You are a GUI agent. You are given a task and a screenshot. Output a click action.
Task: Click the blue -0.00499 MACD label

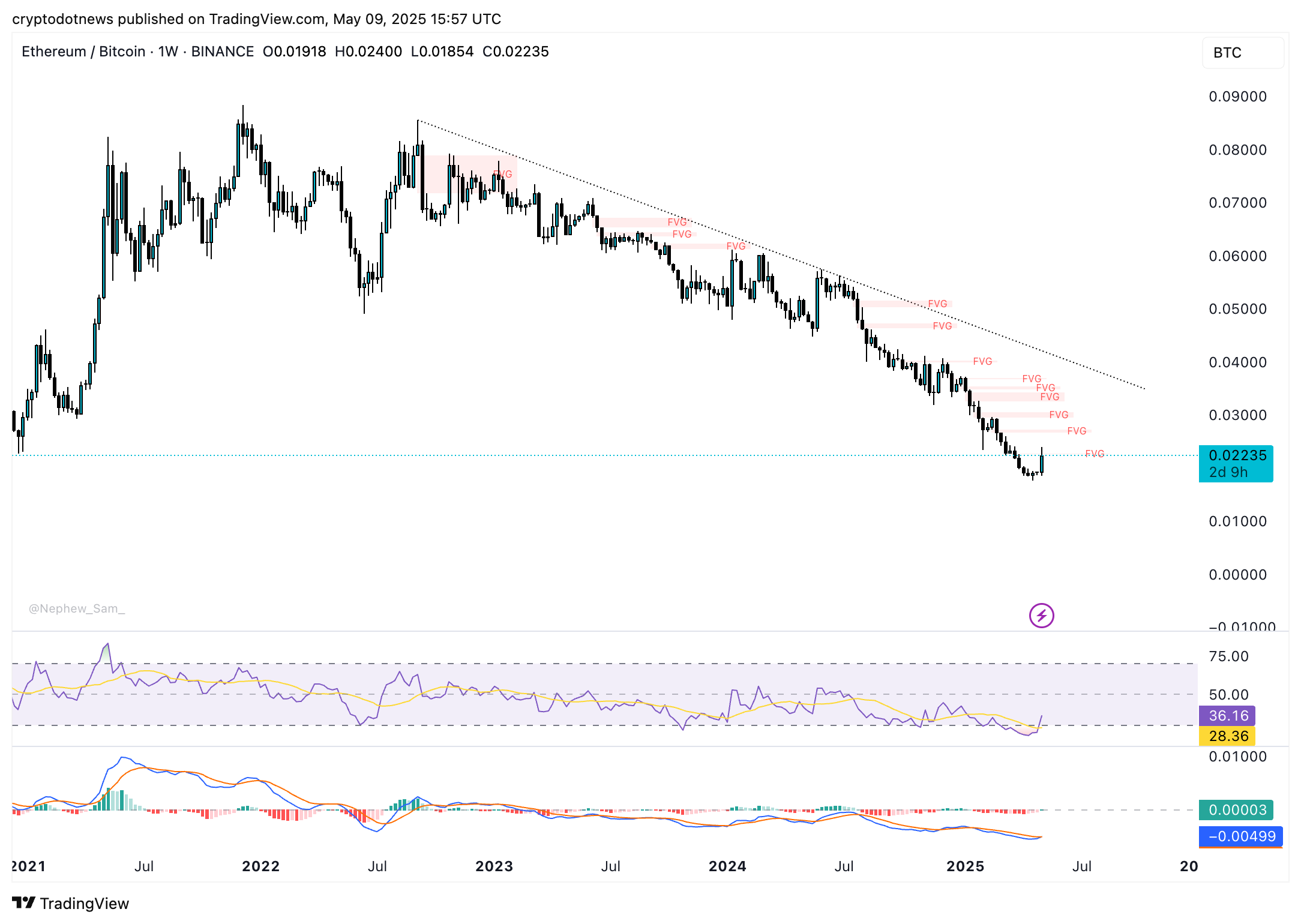[1240, 836]
